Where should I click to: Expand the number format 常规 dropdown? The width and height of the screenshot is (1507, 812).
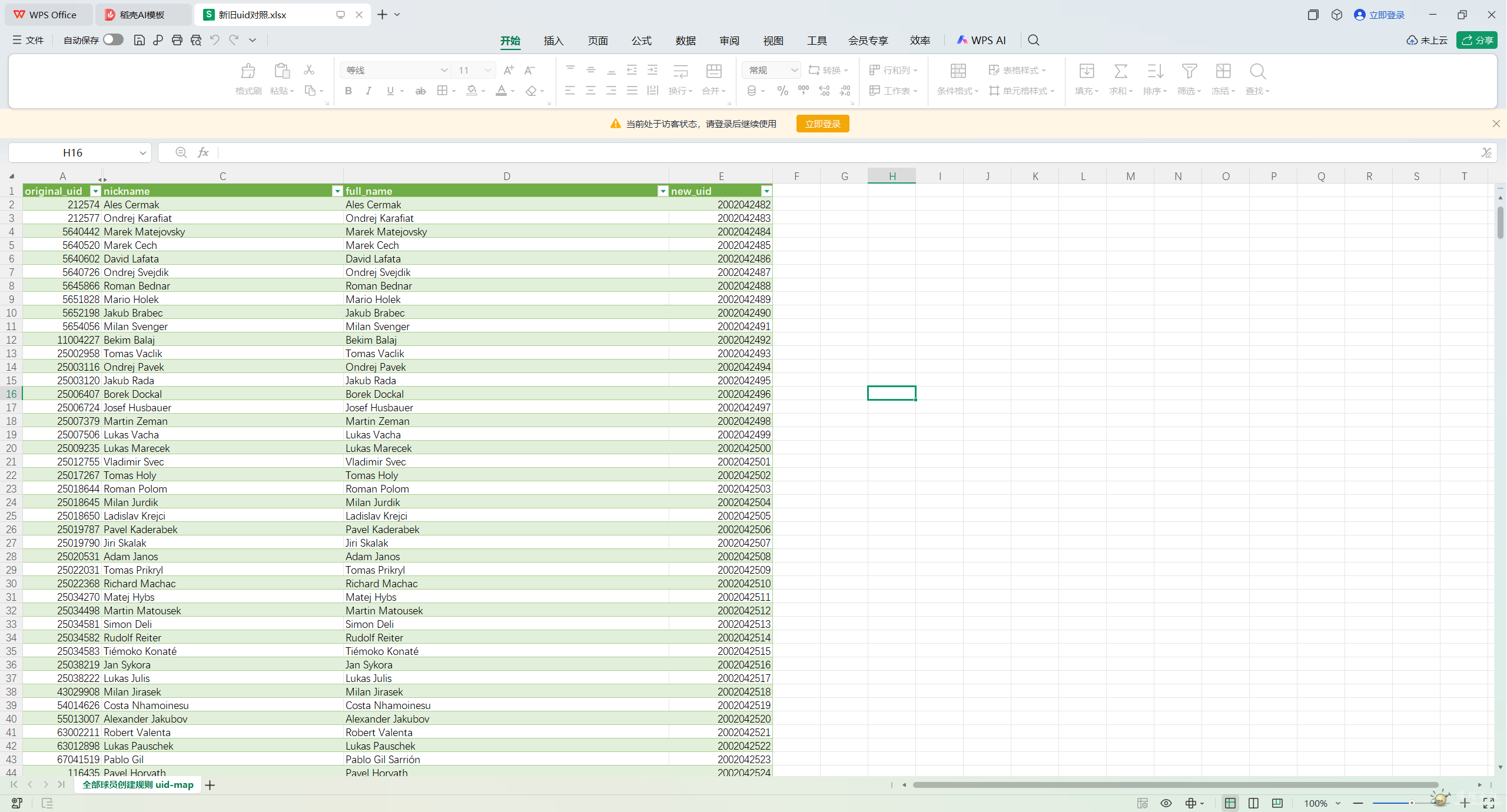(x=794, y=70)
